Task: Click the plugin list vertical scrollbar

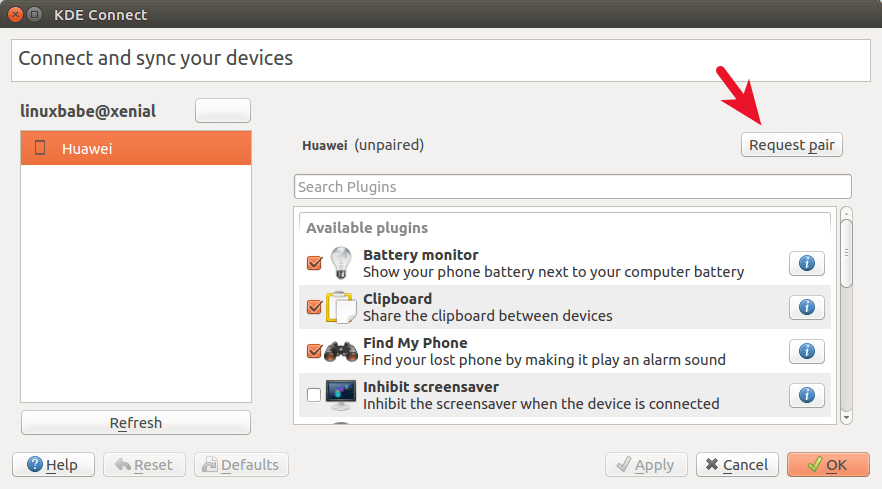Action: pos(846,255)
